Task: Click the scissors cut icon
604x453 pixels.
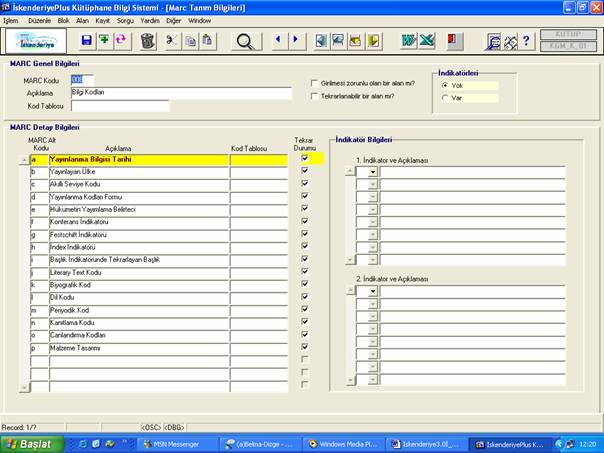Action: (171, 40)
